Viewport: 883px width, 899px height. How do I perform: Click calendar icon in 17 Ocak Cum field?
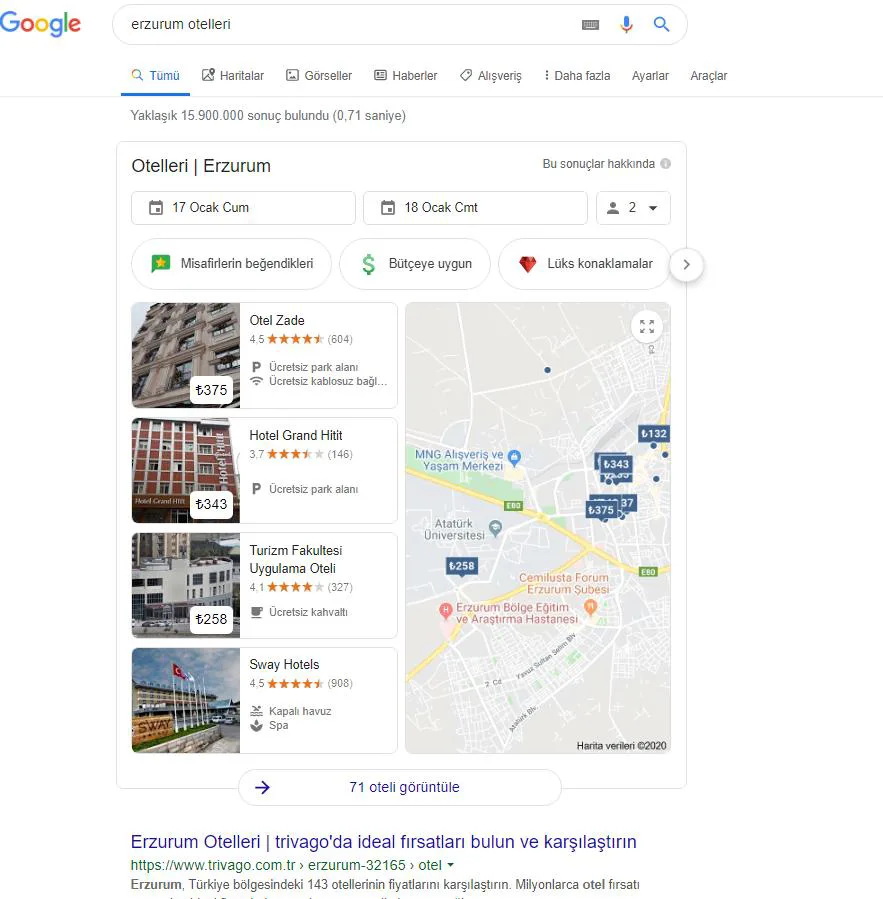156,208
